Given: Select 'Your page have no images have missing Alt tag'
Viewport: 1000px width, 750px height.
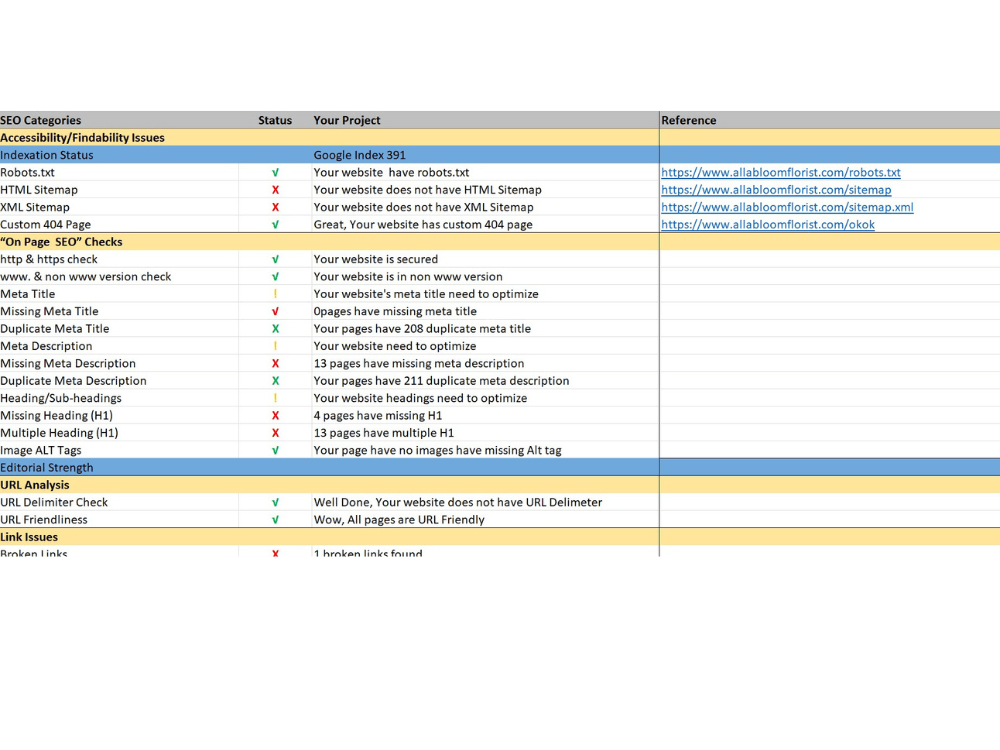Looking at the screenshot, I should [485, 450].
